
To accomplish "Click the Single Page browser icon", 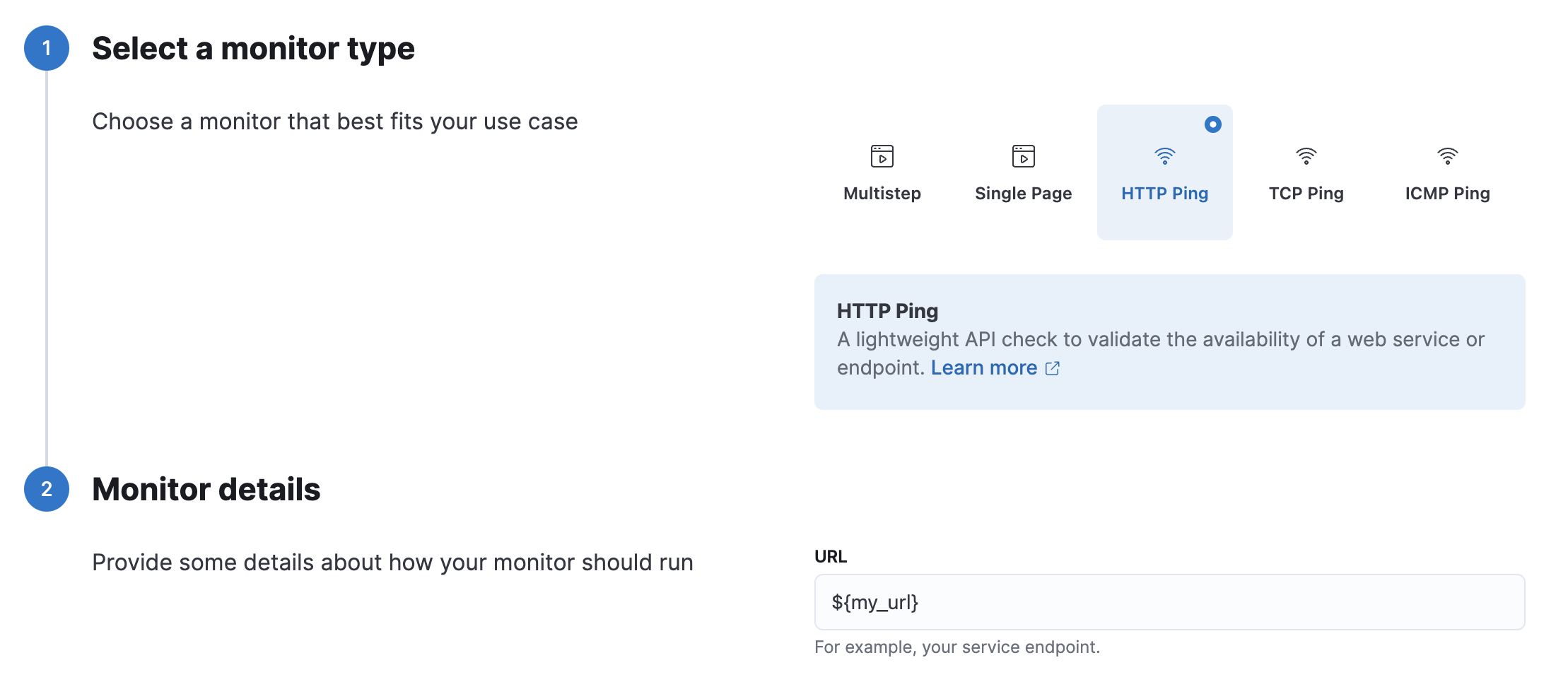I will coord(1023,157).
